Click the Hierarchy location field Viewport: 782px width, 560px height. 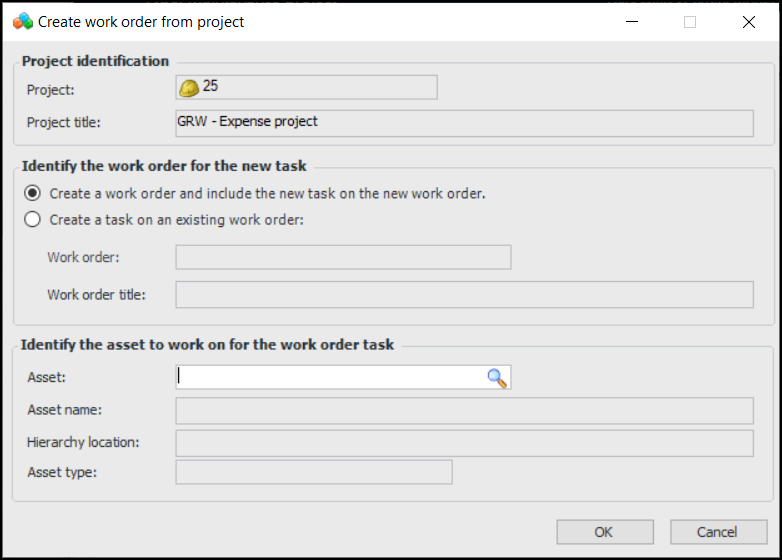point(464,443)
